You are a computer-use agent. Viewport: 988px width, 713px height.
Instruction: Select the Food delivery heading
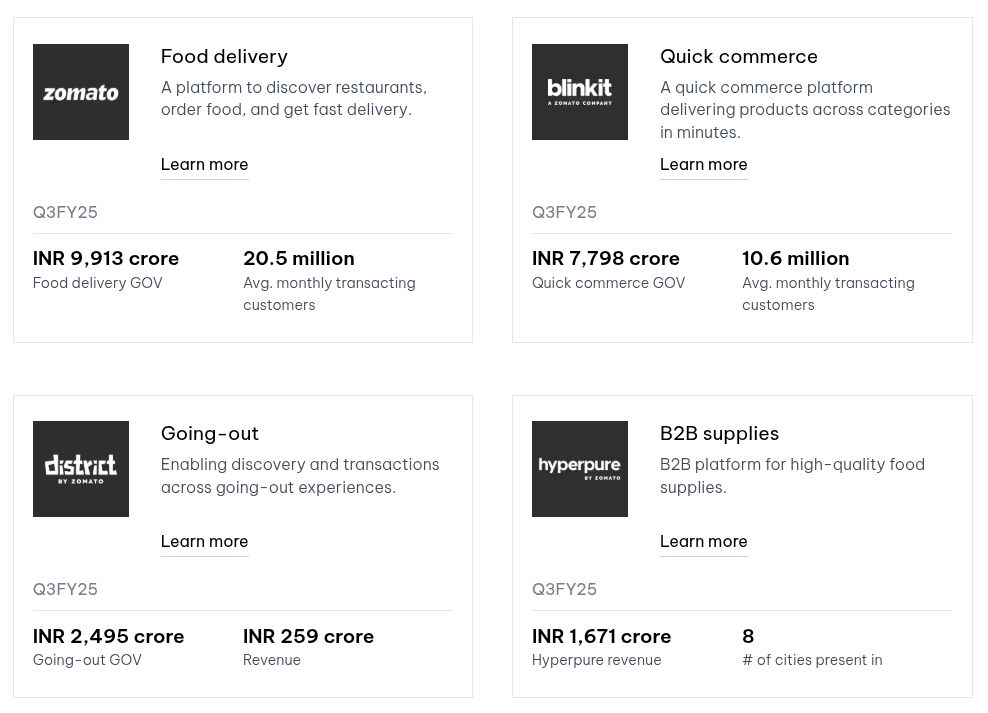[224, 57]
